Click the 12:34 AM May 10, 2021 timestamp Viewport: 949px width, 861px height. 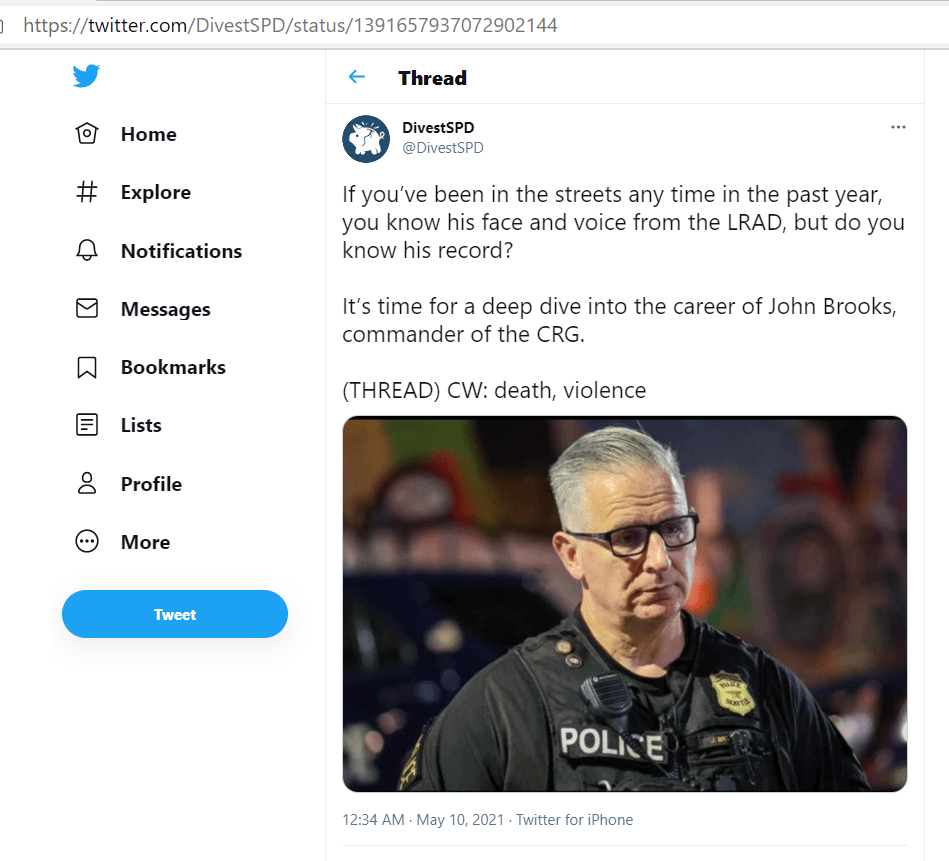click(423, 820)
